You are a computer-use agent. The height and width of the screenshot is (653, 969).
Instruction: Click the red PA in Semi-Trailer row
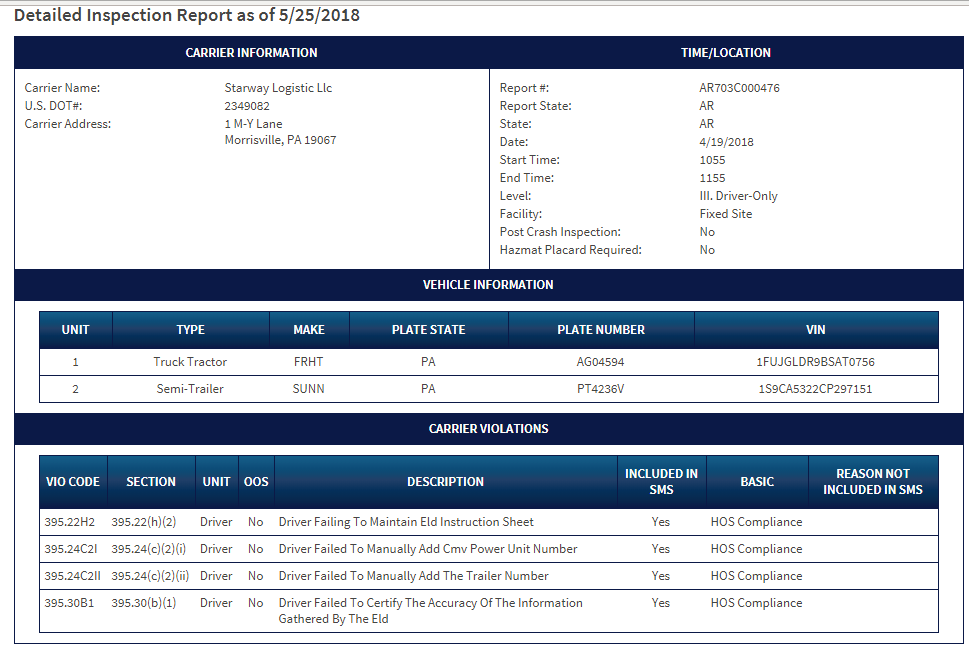(428, 389)
